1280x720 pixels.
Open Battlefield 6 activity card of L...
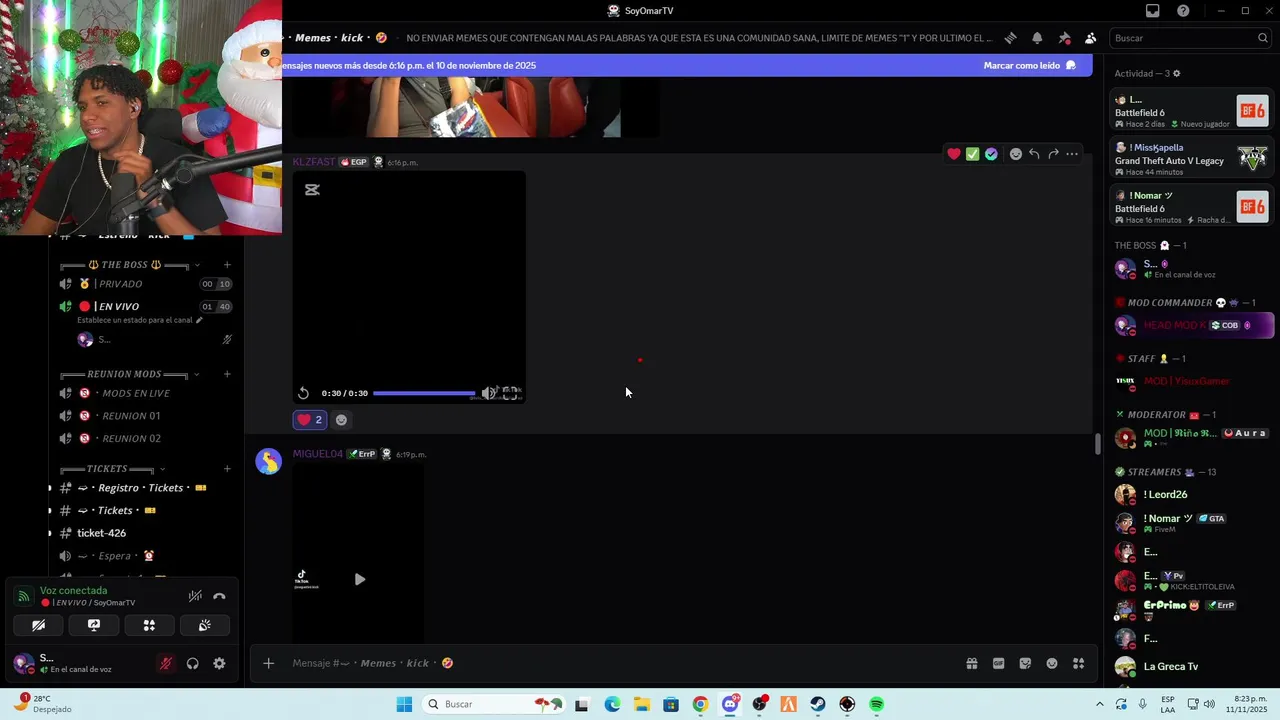(x=1192, y=111)
